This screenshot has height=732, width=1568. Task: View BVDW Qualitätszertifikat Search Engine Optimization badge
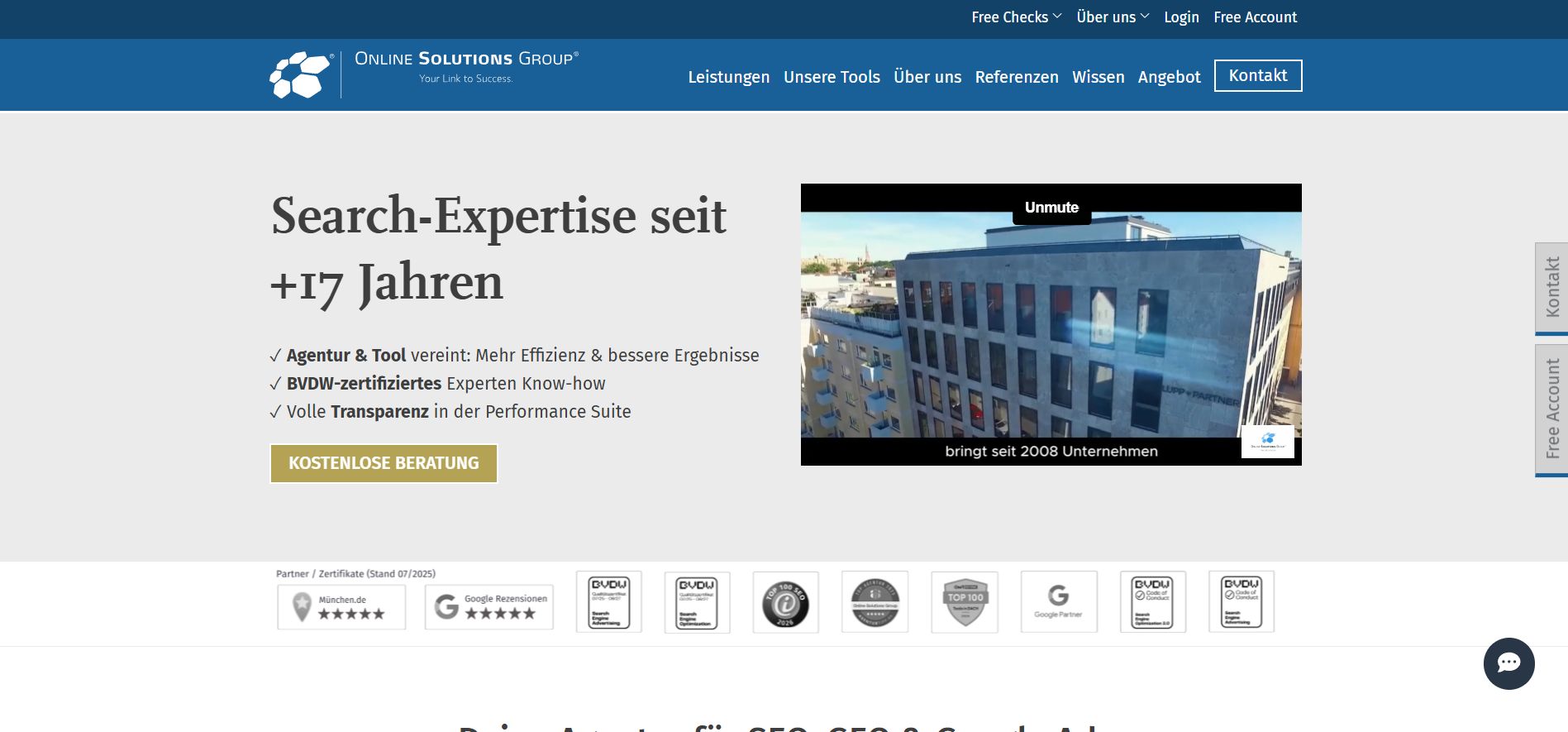(x=698, y=602)
